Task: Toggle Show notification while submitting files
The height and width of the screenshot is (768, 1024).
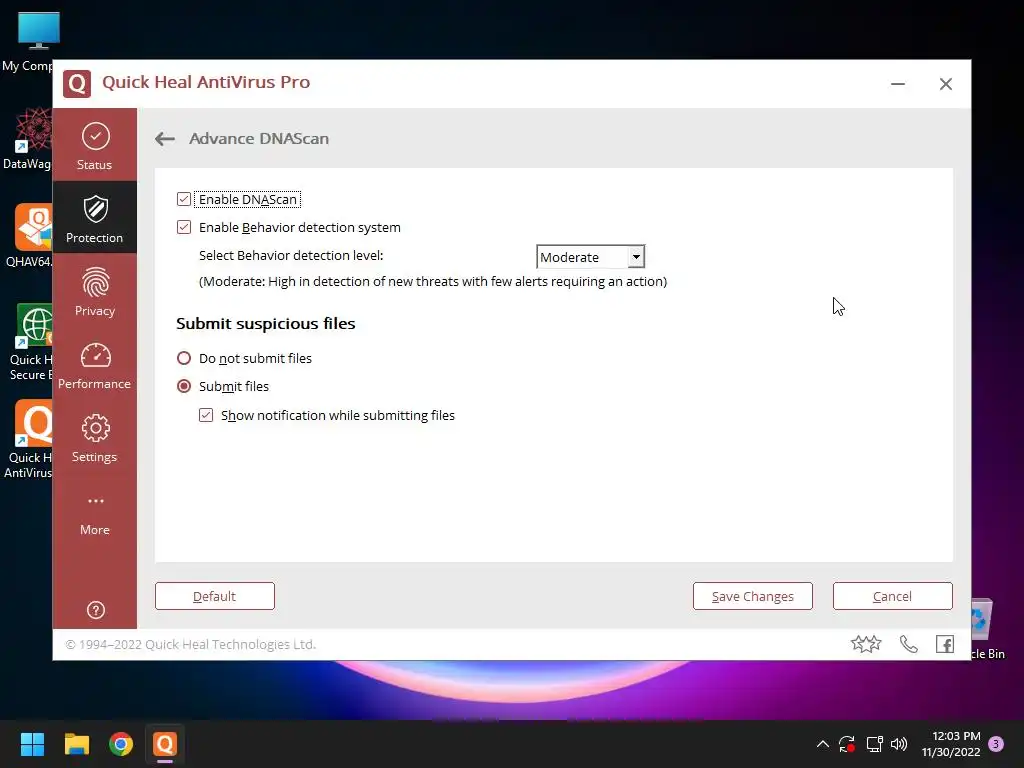Action: pos(206,415)
